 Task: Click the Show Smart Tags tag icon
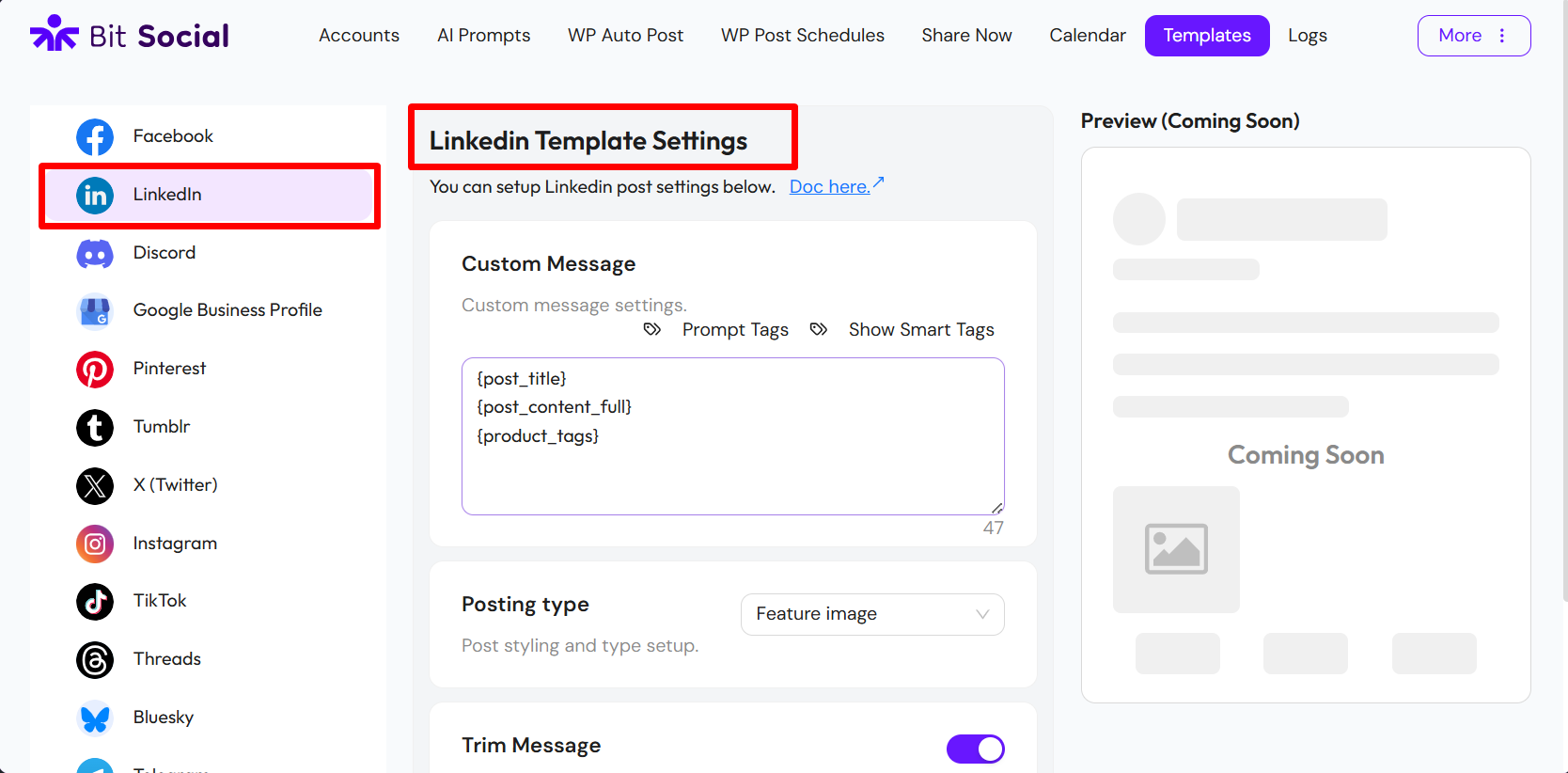coord(819,329)
